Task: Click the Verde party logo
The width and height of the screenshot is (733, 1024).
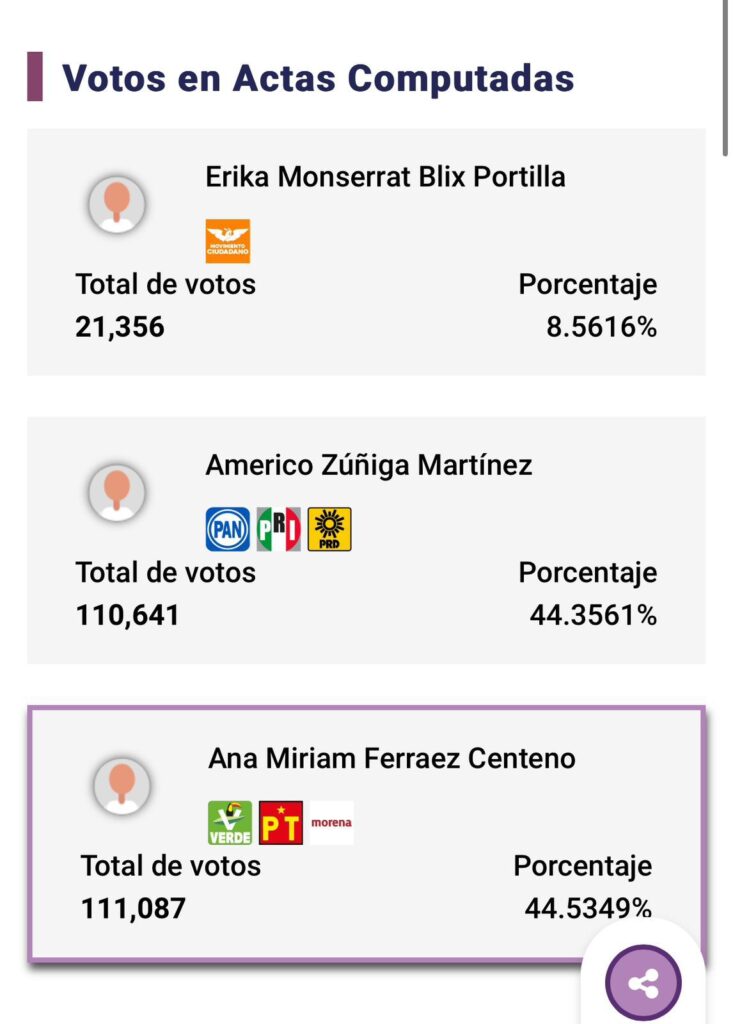Action: click(229, 823)
